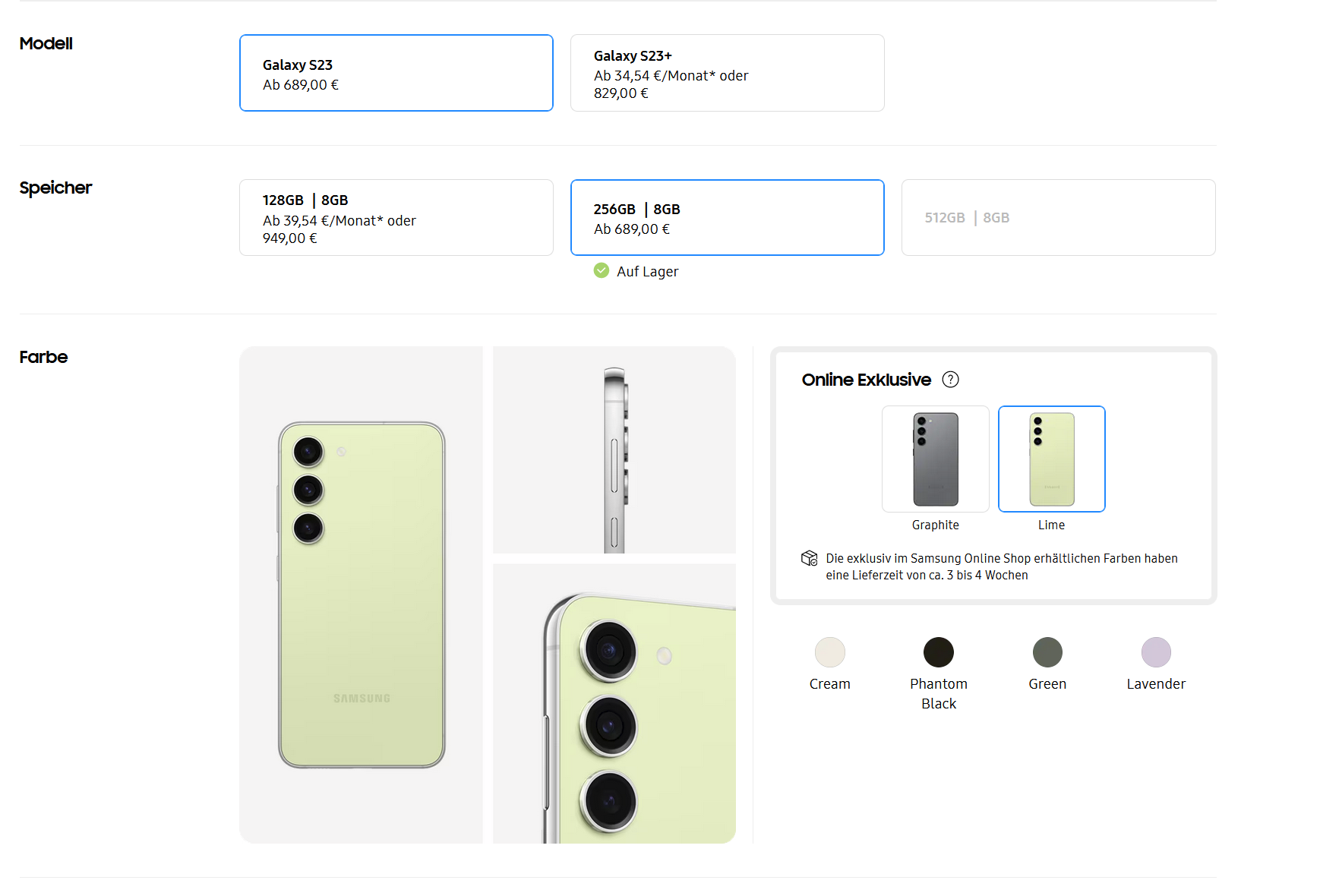This screenshot has height=896, width=1320.
Task: Choose the Galaxy S23+ model card
Action: pos(728,73)
